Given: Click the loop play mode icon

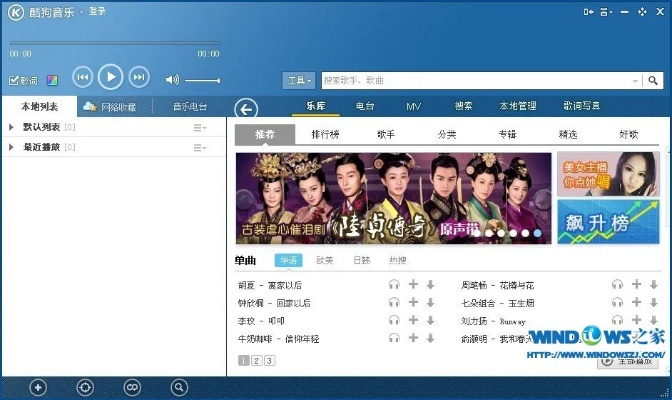Looking at the screenshot, I should coord(132,387).
